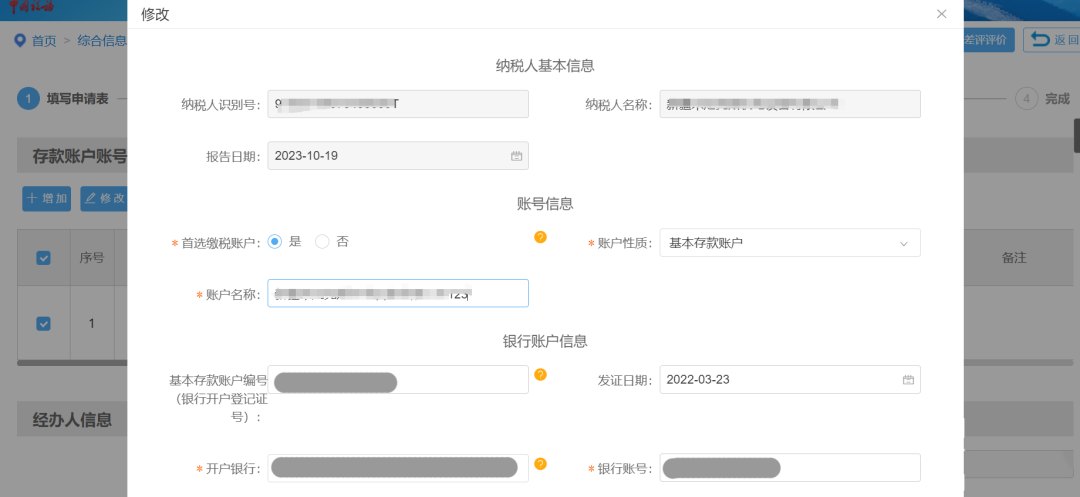
Task: Uncheck the row 1 checkbox
Action: coord(43,323)
